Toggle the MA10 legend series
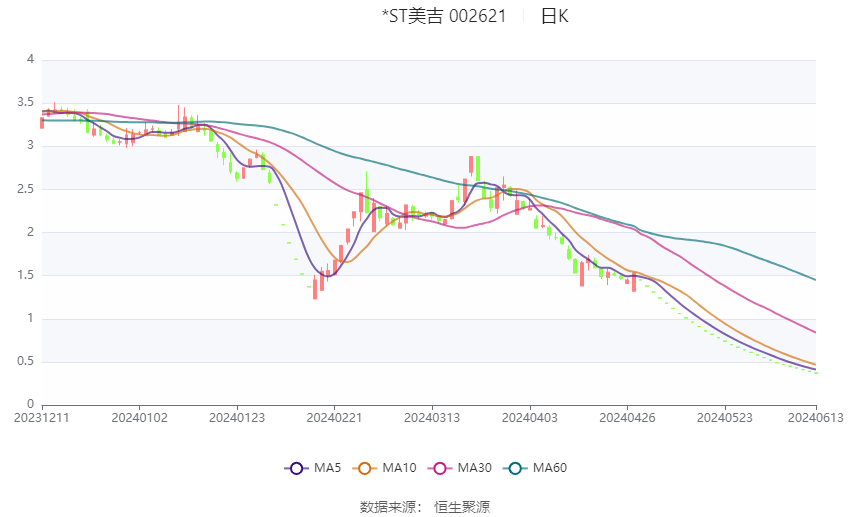The height and width of the screenshot is (517, 850). coord(384,468)
